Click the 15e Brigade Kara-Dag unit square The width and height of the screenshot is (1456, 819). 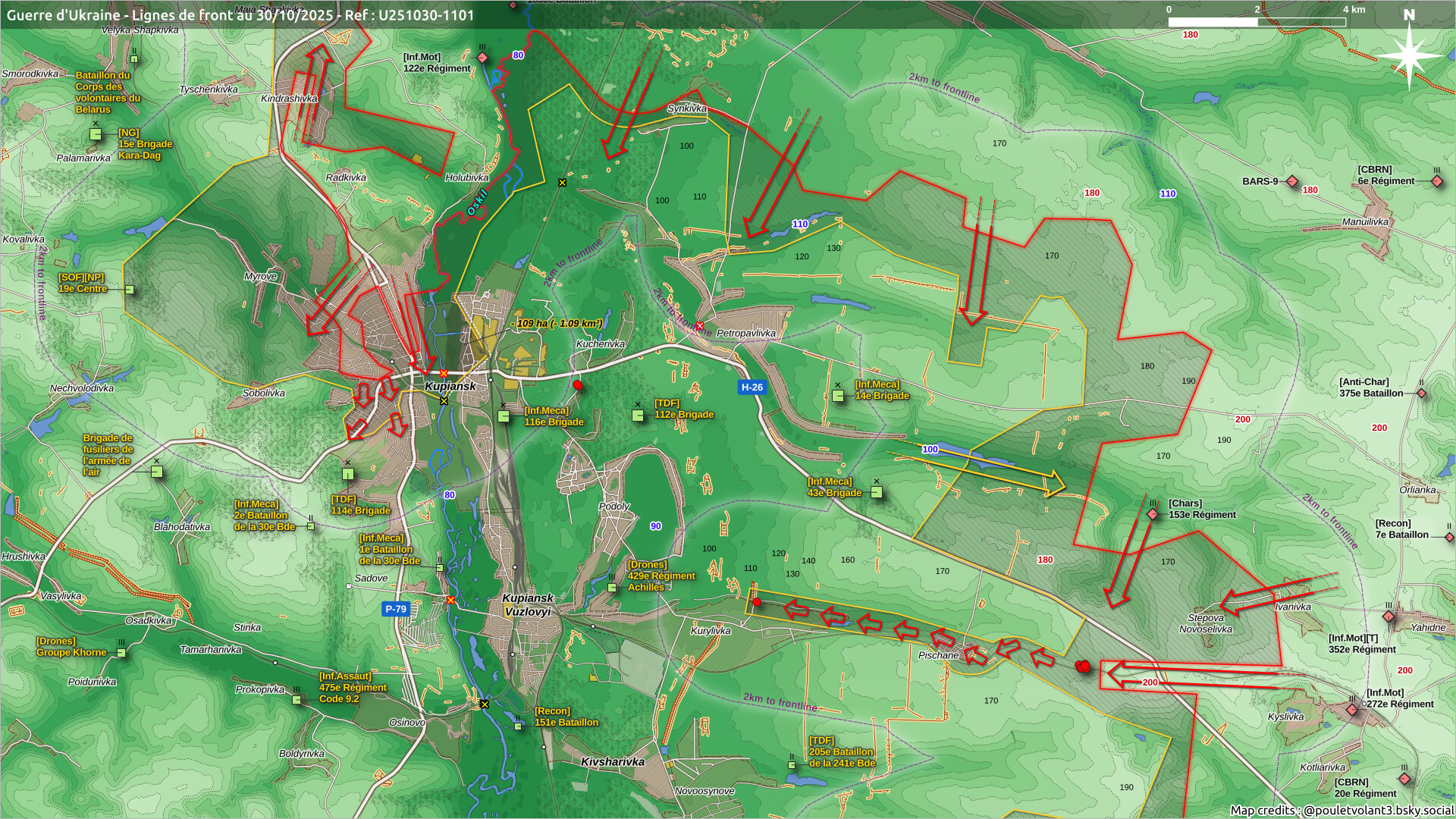click(96, 135)
